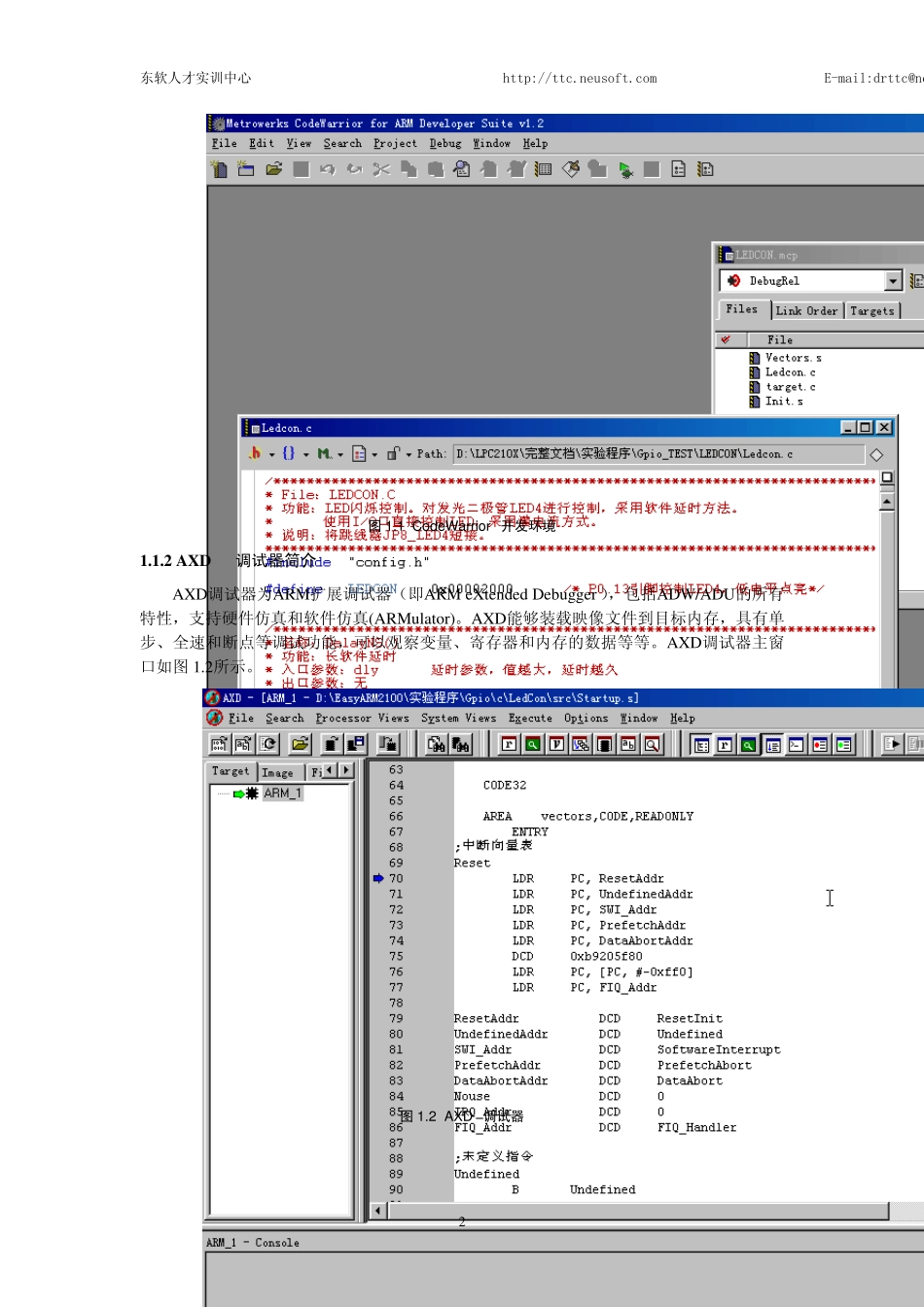Click the Preferences list icon in CodeWarrior toolbar
Screen dimensions: 924x1307
(544, 169)
